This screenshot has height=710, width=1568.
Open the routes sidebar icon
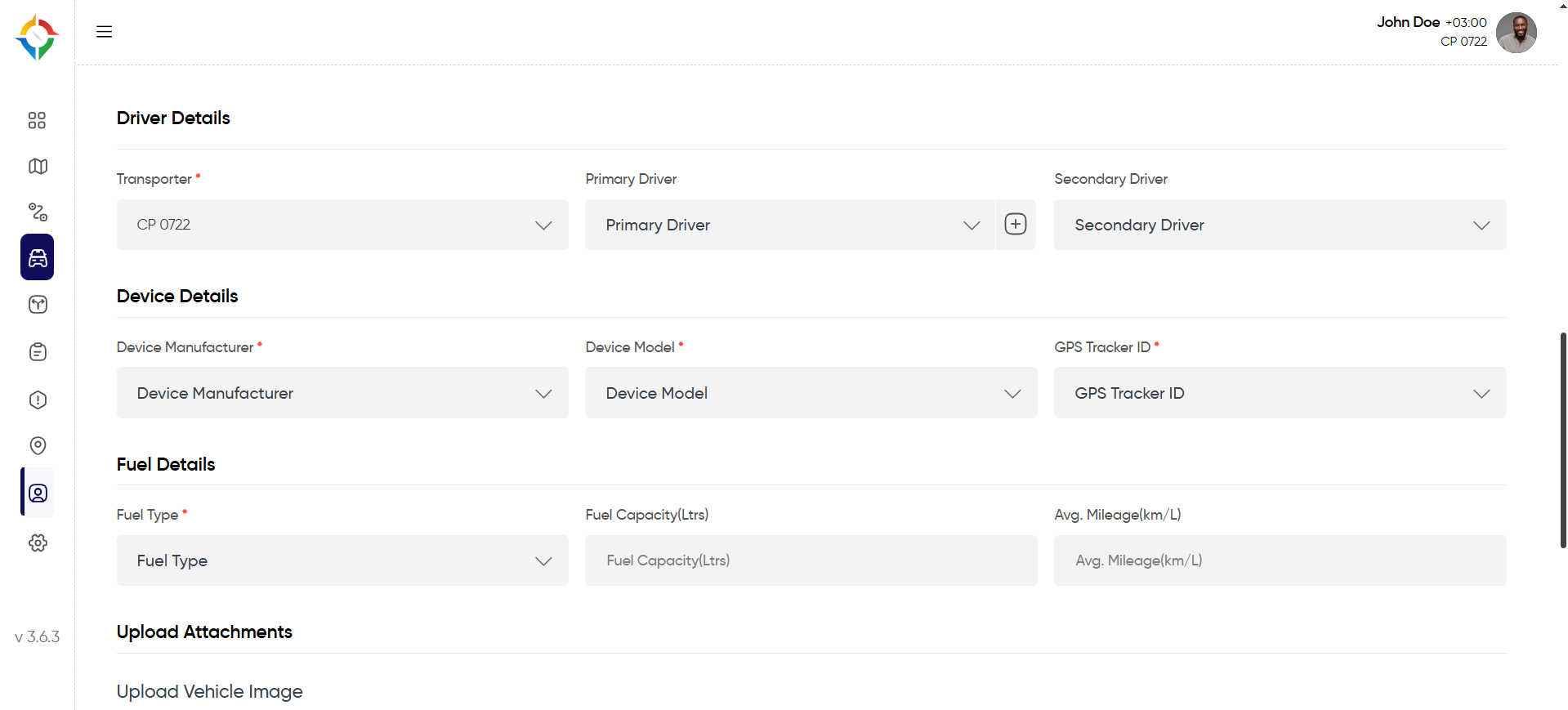(38, 212)
